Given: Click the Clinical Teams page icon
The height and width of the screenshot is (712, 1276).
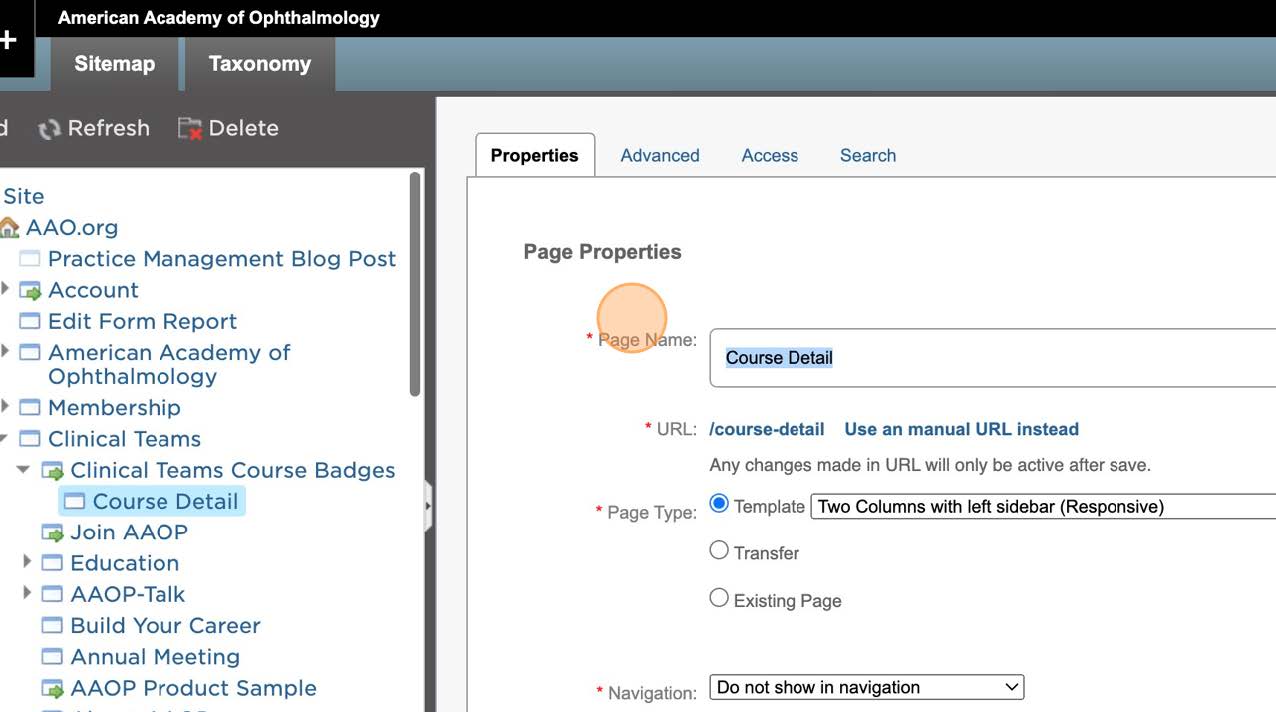Looking at the screenshot, I should [30, 439].
